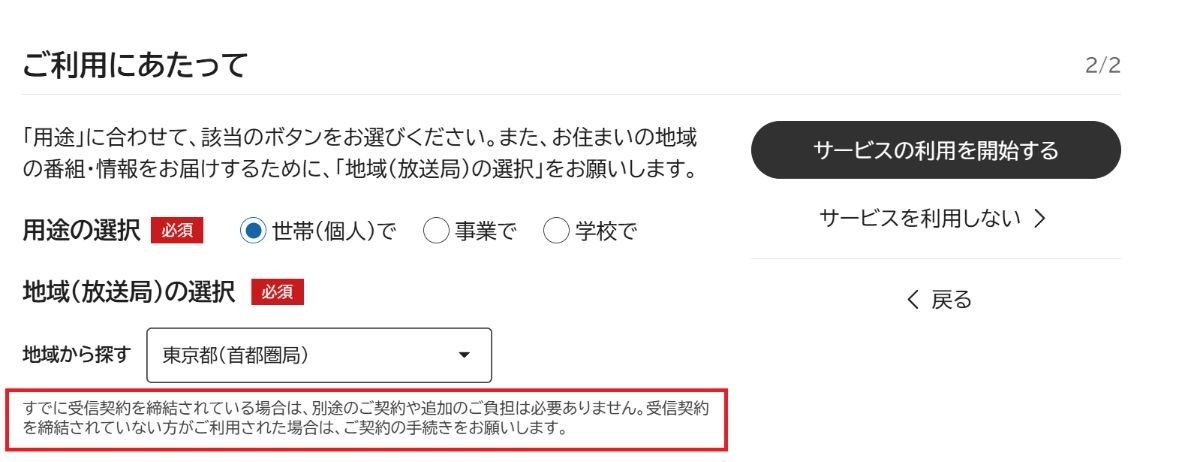Choose the 学校で radio button
Image resolution: width=1200 pixels, height=462 pixels.
point(555,231)
